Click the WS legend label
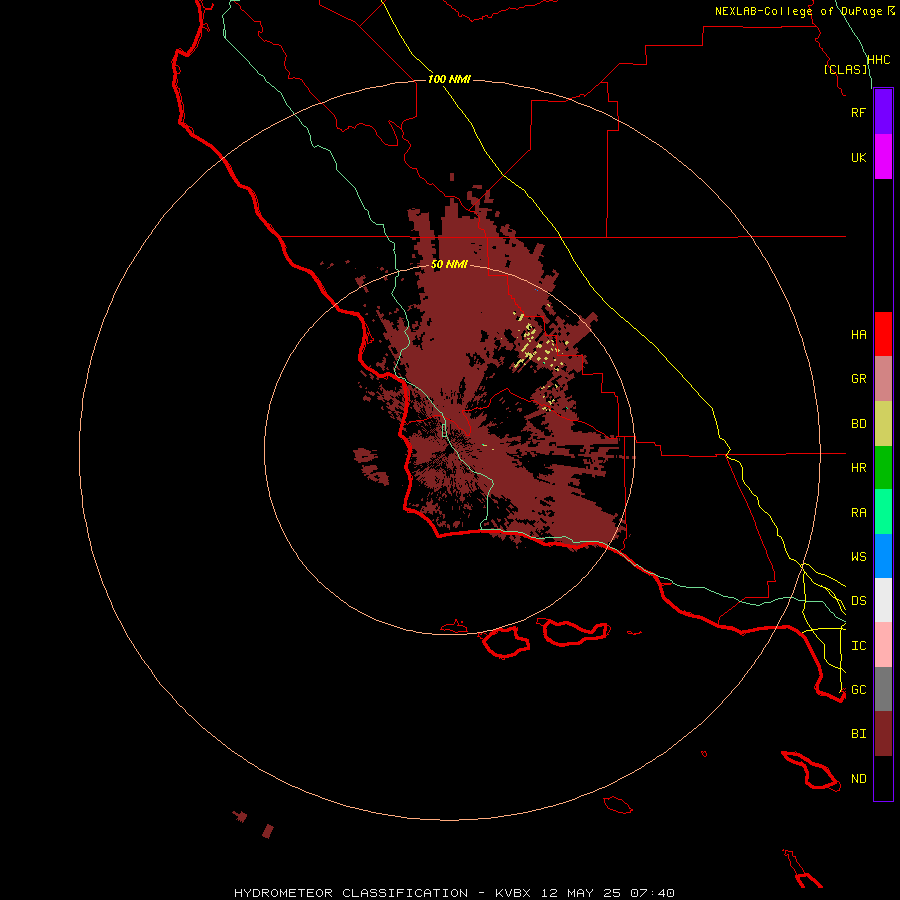900x900 pixels. (858, 557)
